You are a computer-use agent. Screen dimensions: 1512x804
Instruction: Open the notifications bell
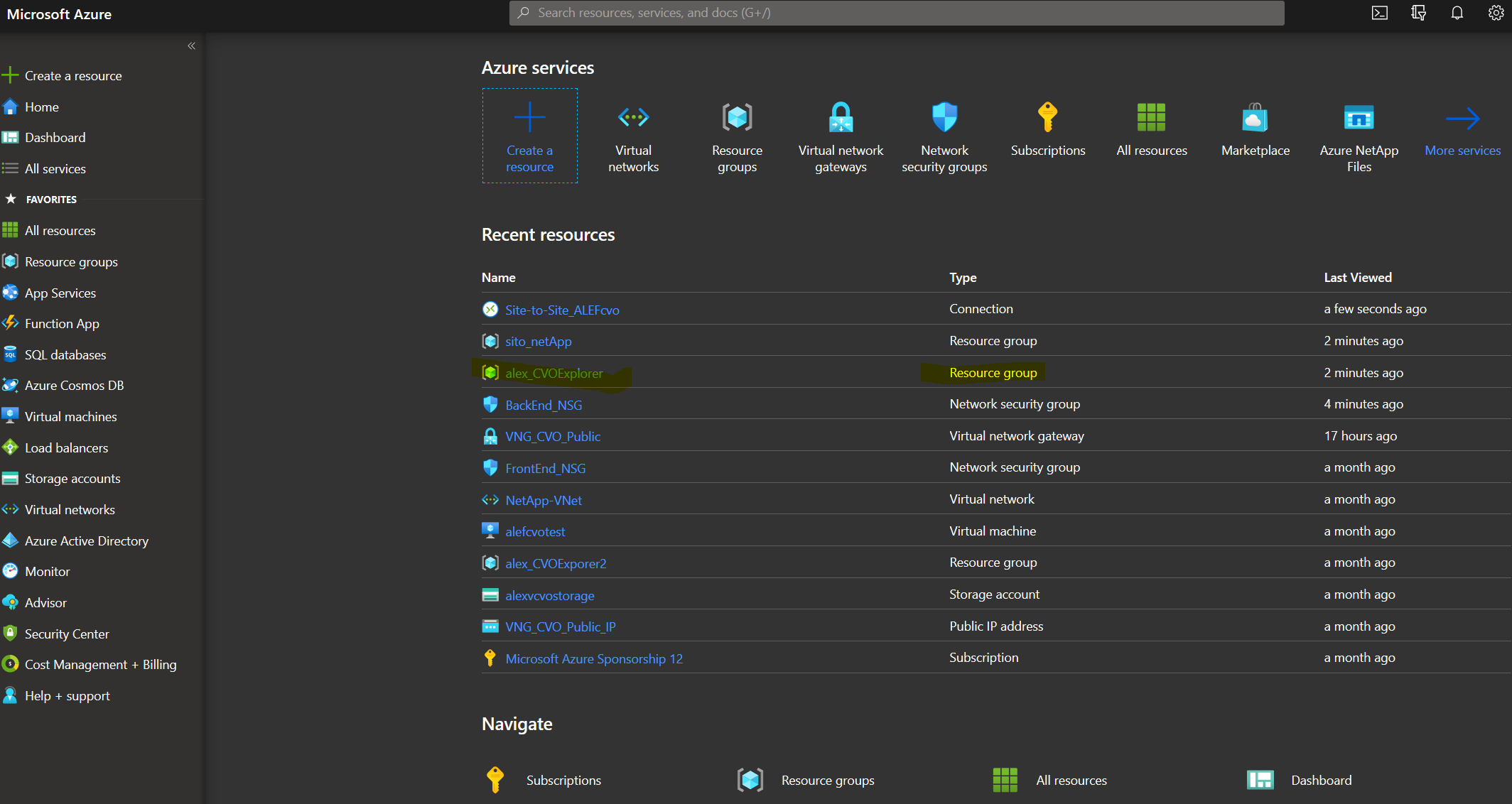pyautogui.click(x=1457, y=13)
